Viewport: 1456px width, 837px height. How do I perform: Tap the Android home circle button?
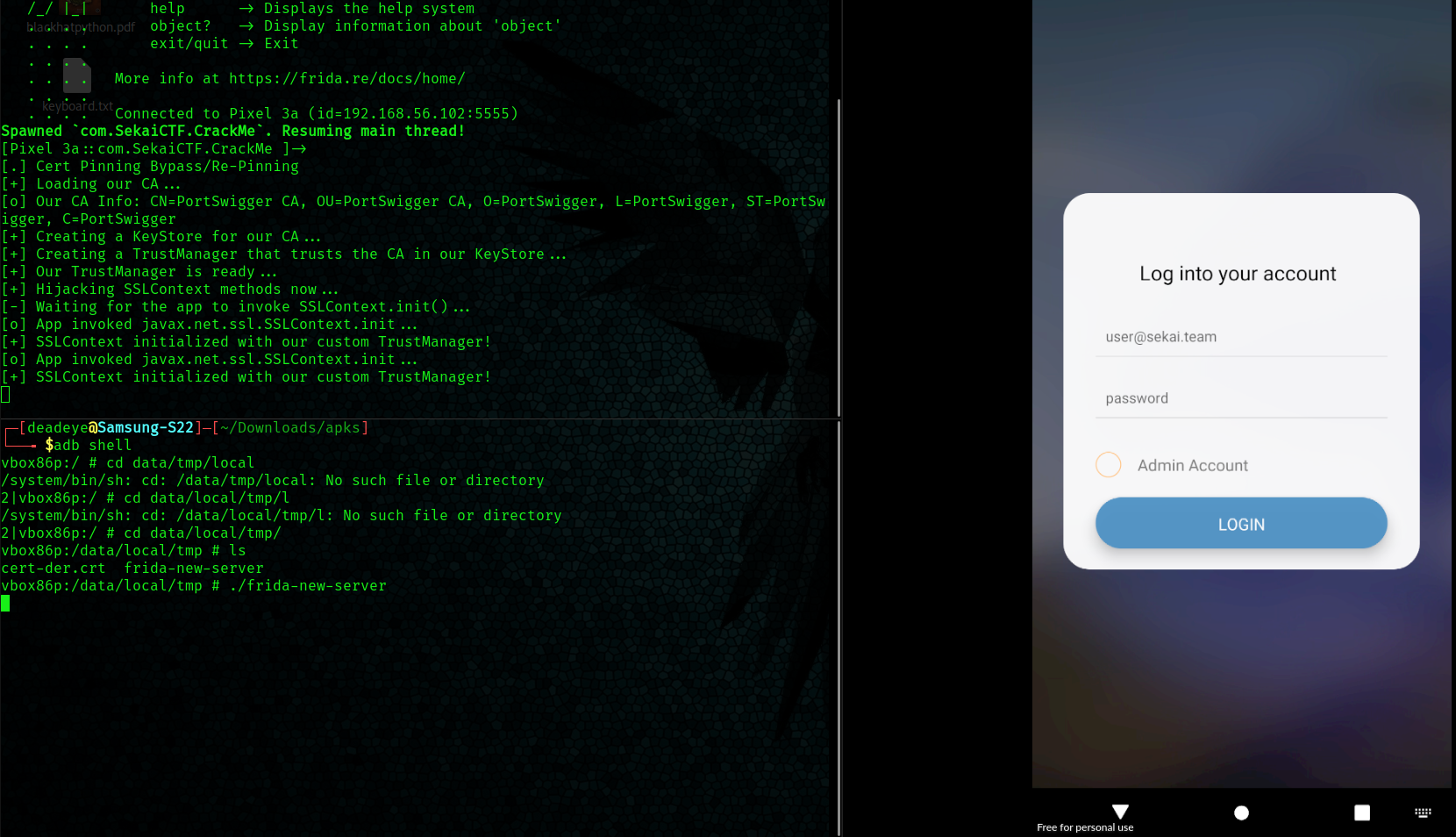[x=1241, y=812]
